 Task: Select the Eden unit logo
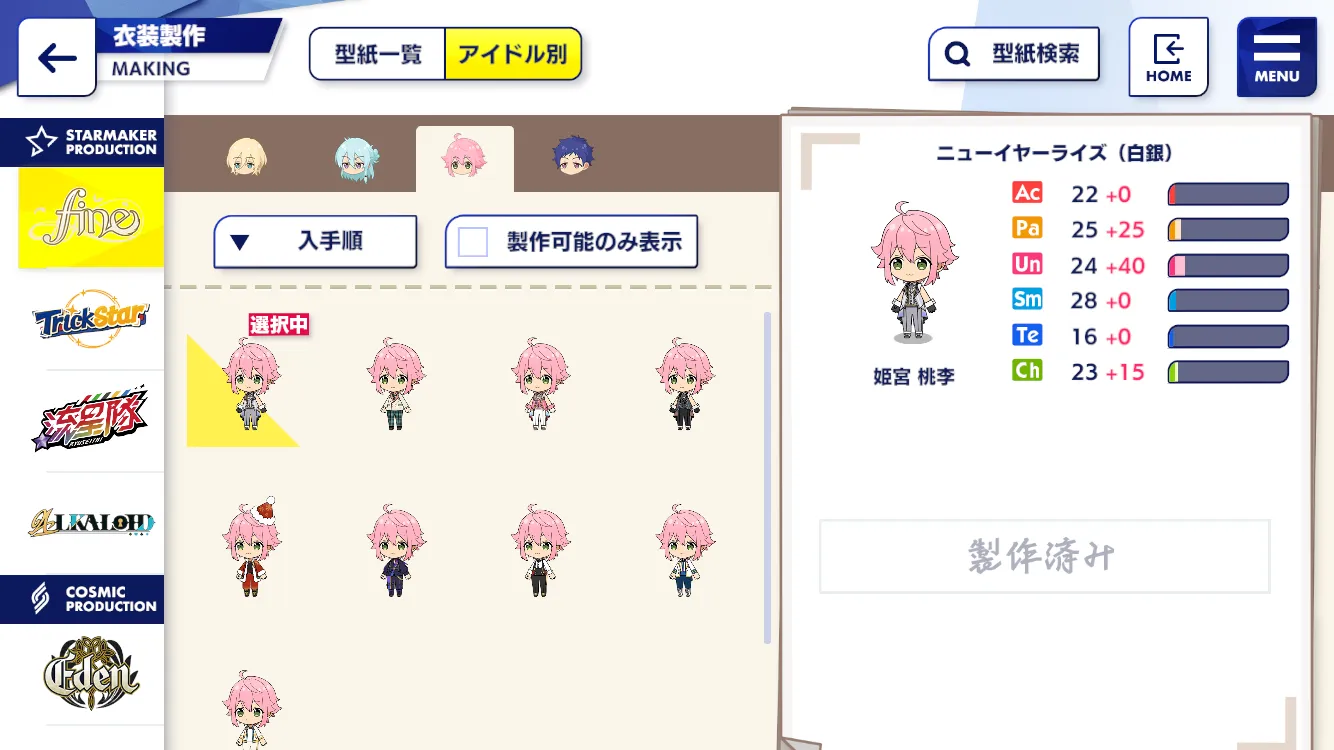pyautogui.click(x=91, y=673)
